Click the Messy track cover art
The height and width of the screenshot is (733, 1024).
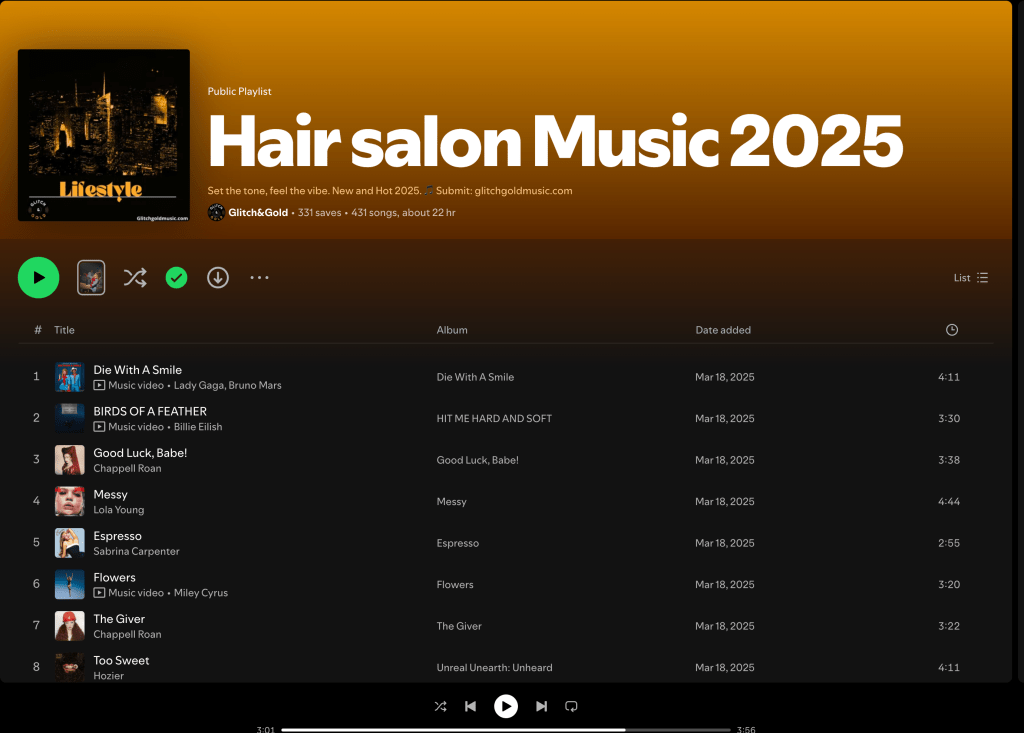tap(69, 502)
